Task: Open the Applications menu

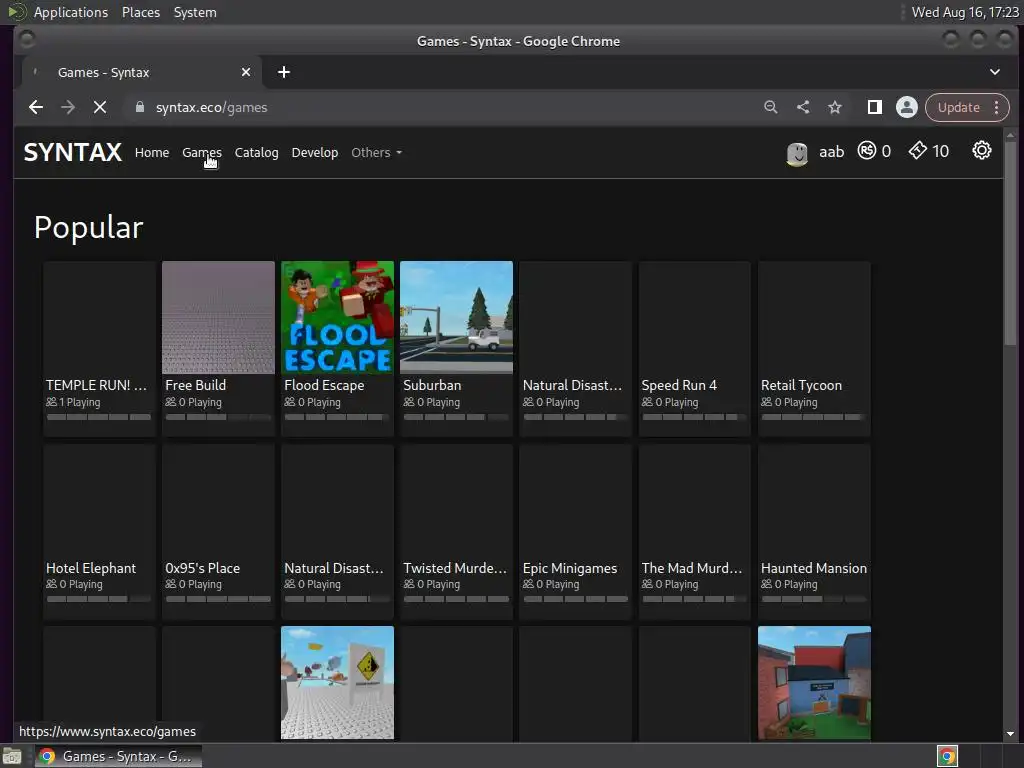Action: [71, 12]
